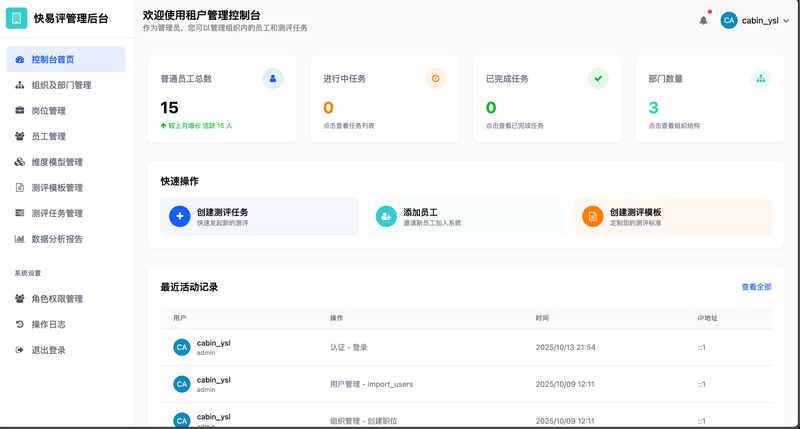
Task: Click the org-chart icon on 部门数量 card
Action: (x=760, y=78)
